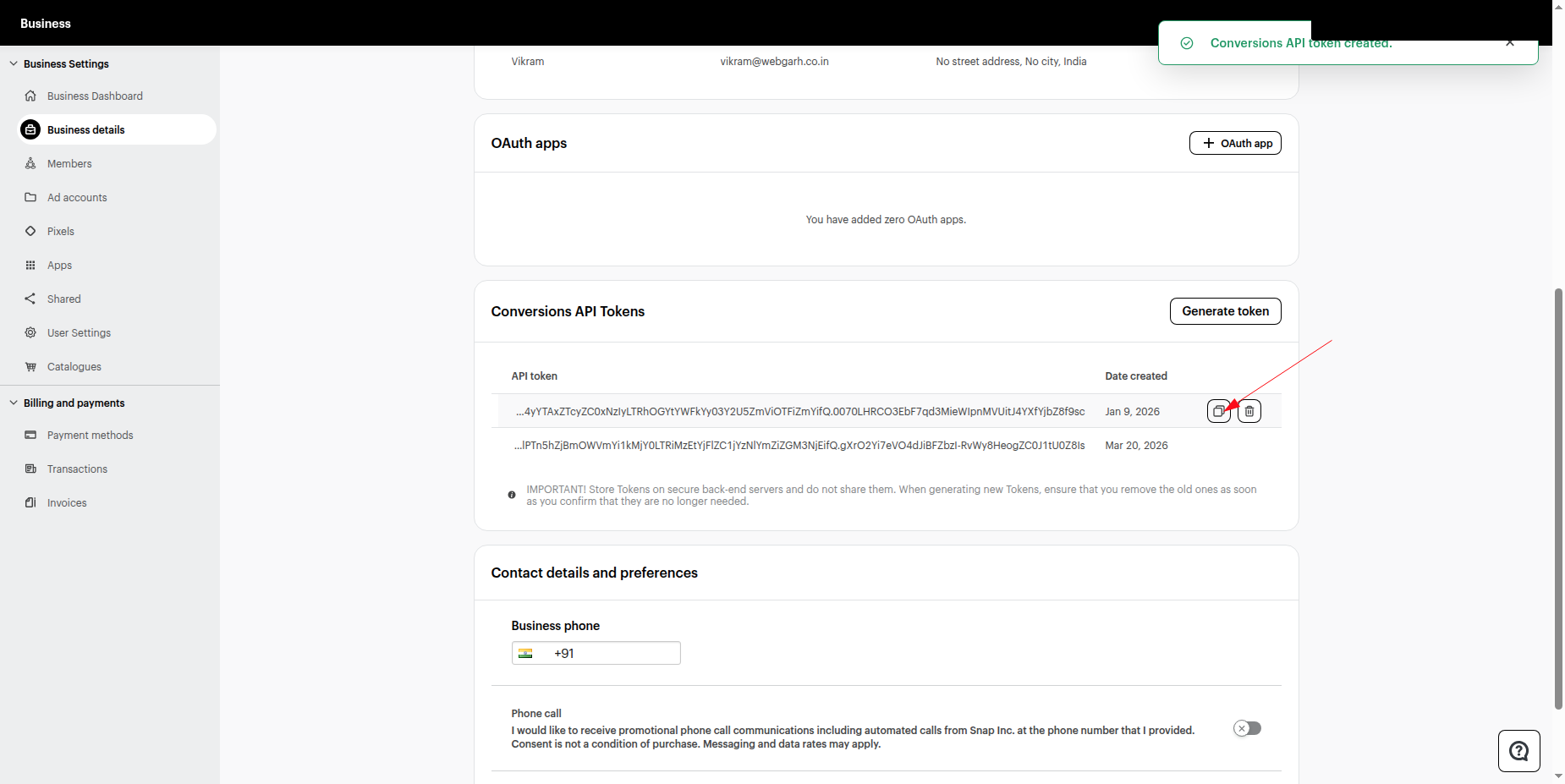1565x784 pixels.
Task: Click the Payment methods card icon
Action: (x=30, y=435)
